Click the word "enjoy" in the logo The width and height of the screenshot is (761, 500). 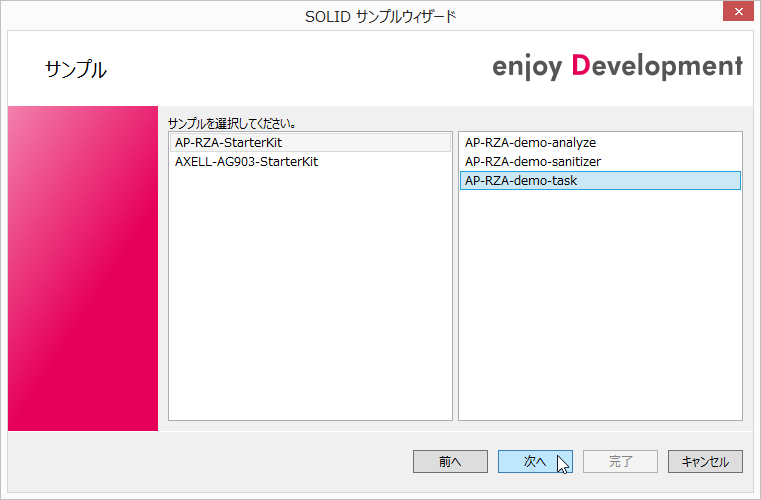527,68
